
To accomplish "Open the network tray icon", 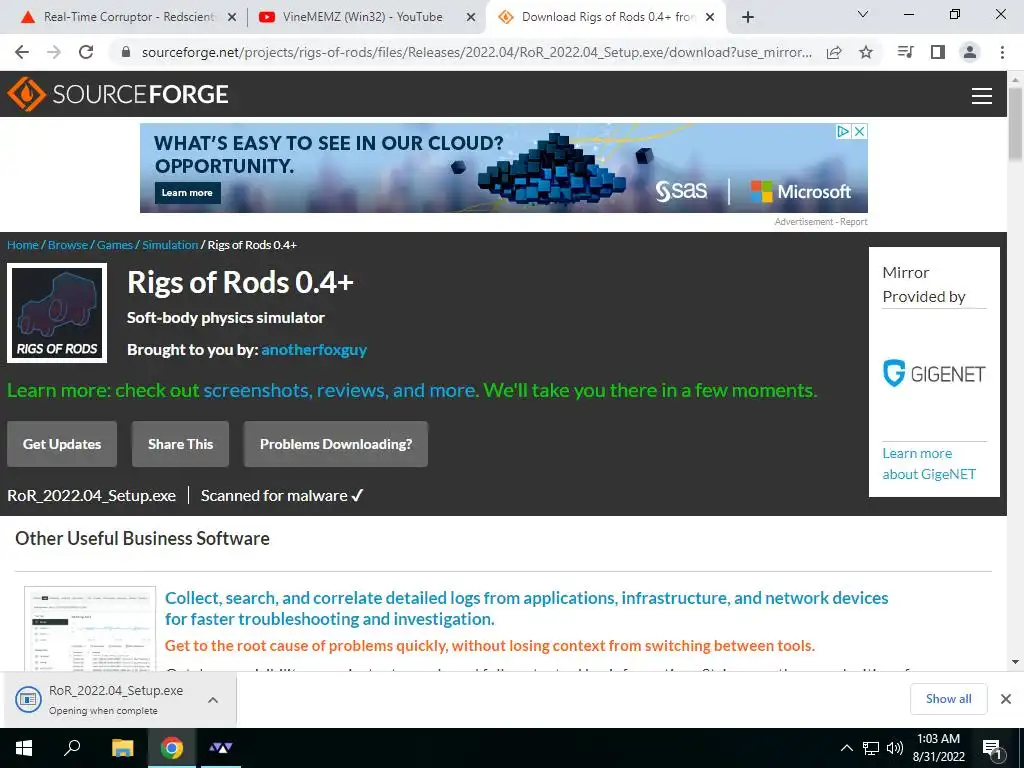I will point(871,748).
